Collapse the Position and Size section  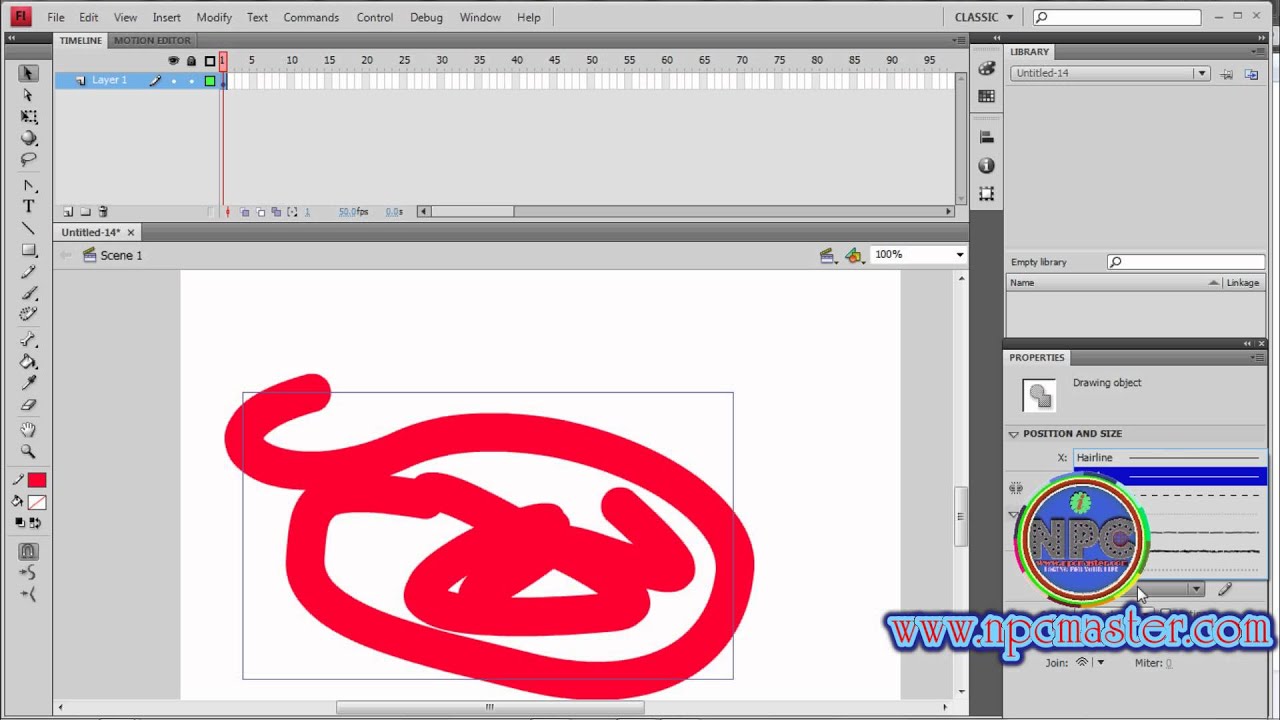click(x=1013, y=434)
